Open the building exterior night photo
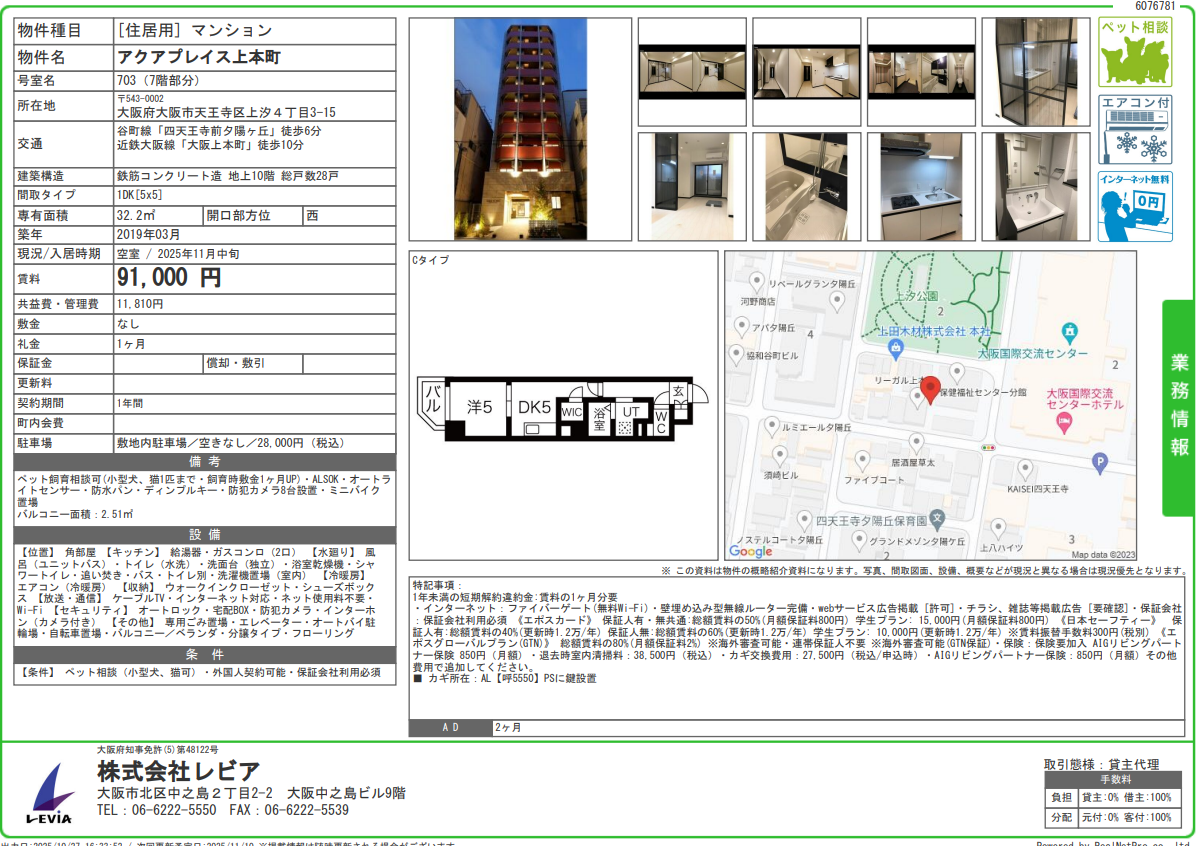Screen dimensions: 1197x846 point(520,129)
